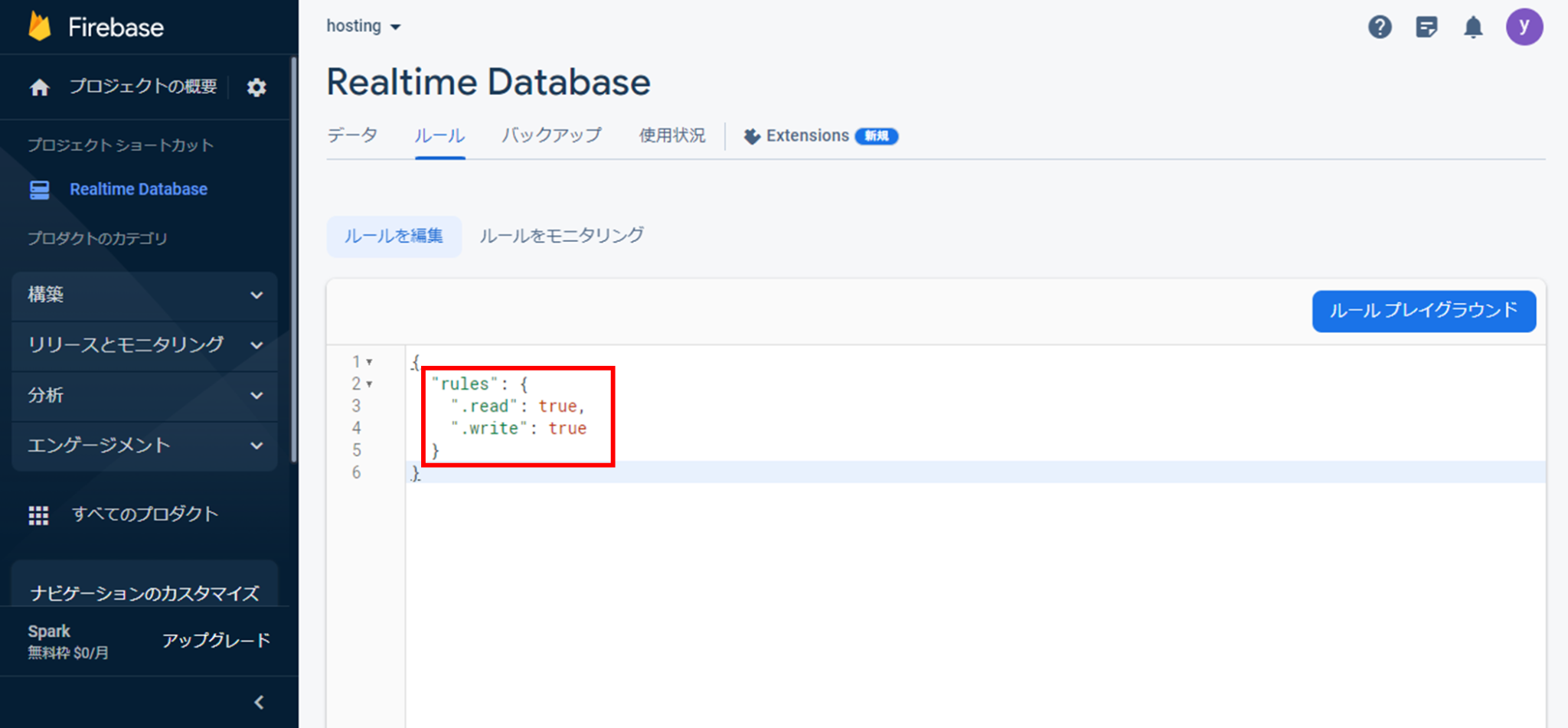The width and height of the screenshot is (1568, 728).
Task: Switch to the バックアップ tab
Action: (x=551, y=135)
